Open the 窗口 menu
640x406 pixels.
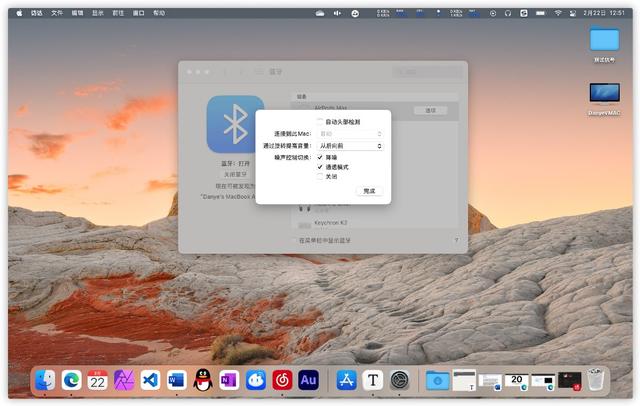pyautogui.click(x=139, y=13)
